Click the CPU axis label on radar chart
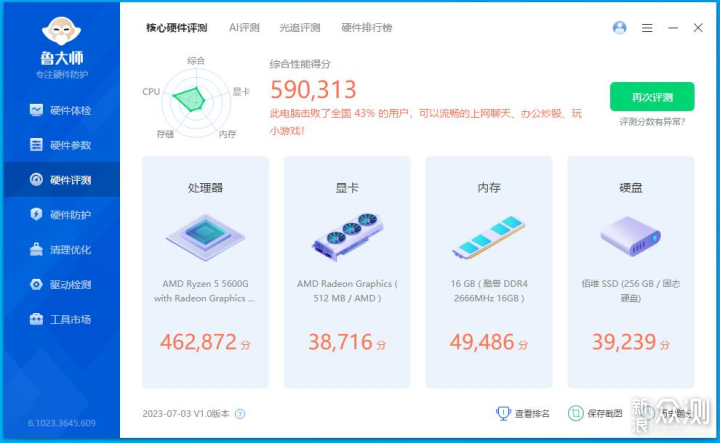 pos(151,92)
